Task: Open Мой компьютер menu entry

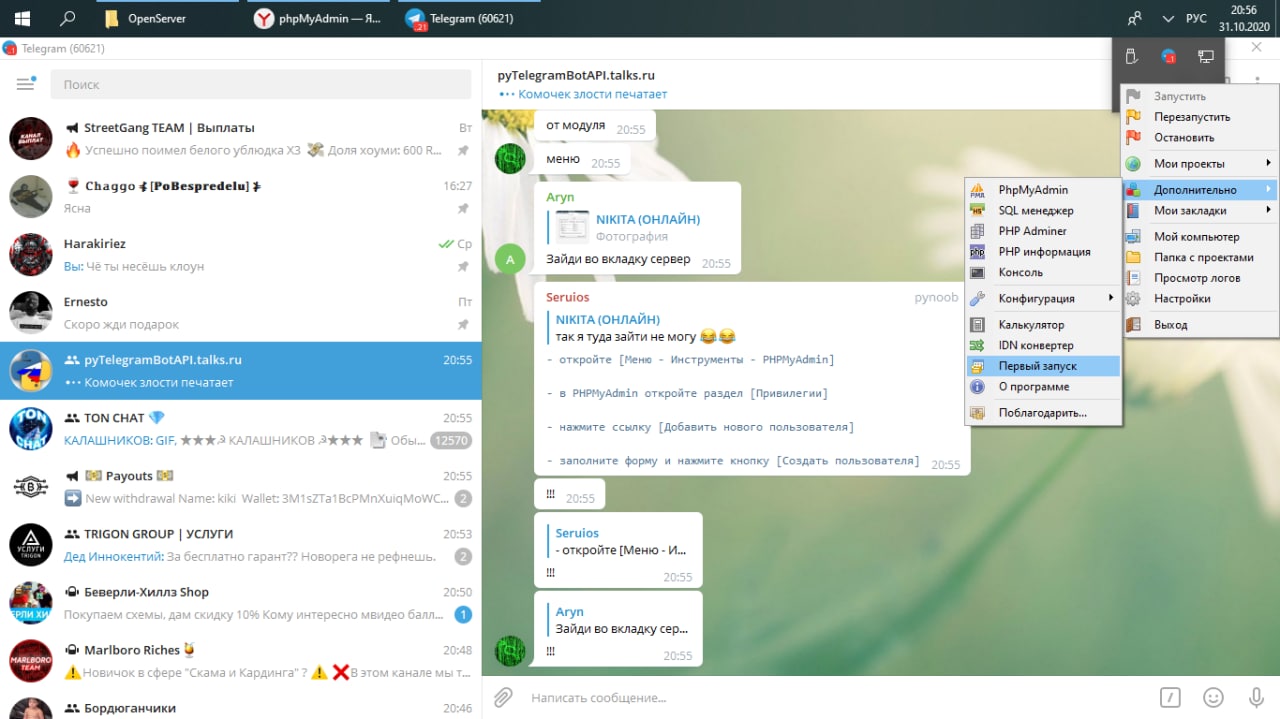Action: pyautogui.click(x=1199, y=237)
